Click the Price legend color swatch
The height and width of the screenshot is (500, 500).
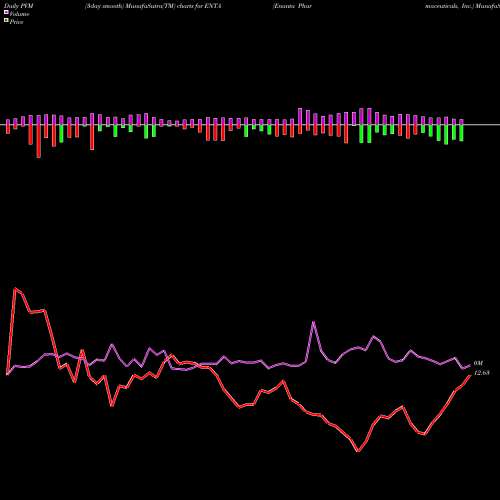click(6, 21)
